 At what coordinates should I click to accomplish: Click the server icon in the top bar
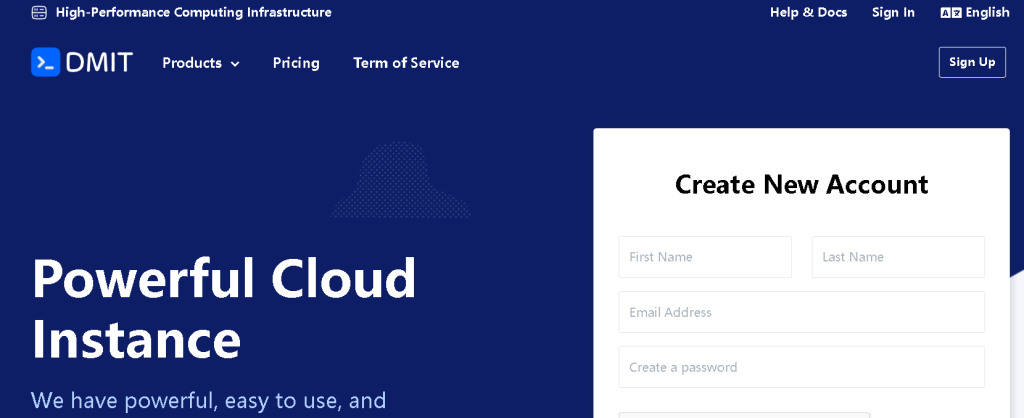pyautogui.click(x=39, y=13)
